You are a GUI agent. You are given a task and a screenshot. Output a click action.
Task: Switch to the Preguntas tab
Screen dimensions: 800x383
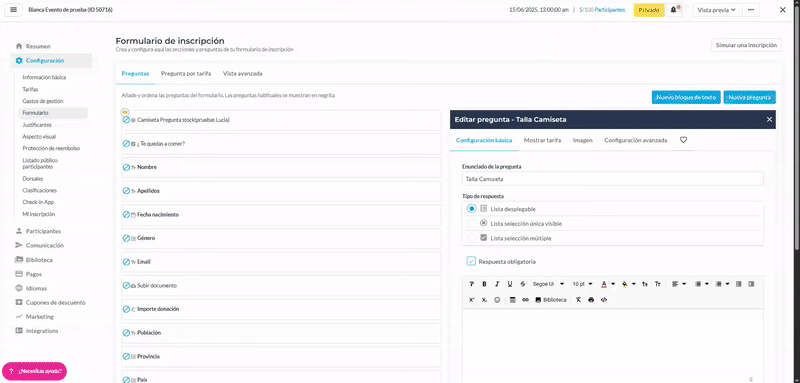tap(135, 73)
